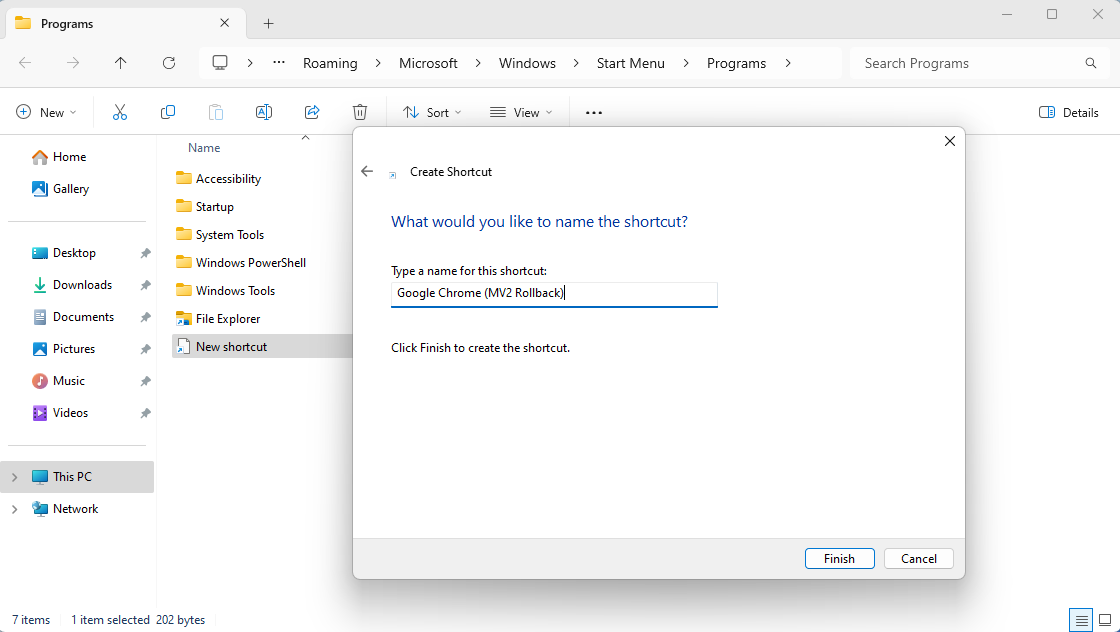The height and width of the screenshot is (632, 1120).
Task: Expand Network in the navigation pane
Action: (x=14, y=509)
